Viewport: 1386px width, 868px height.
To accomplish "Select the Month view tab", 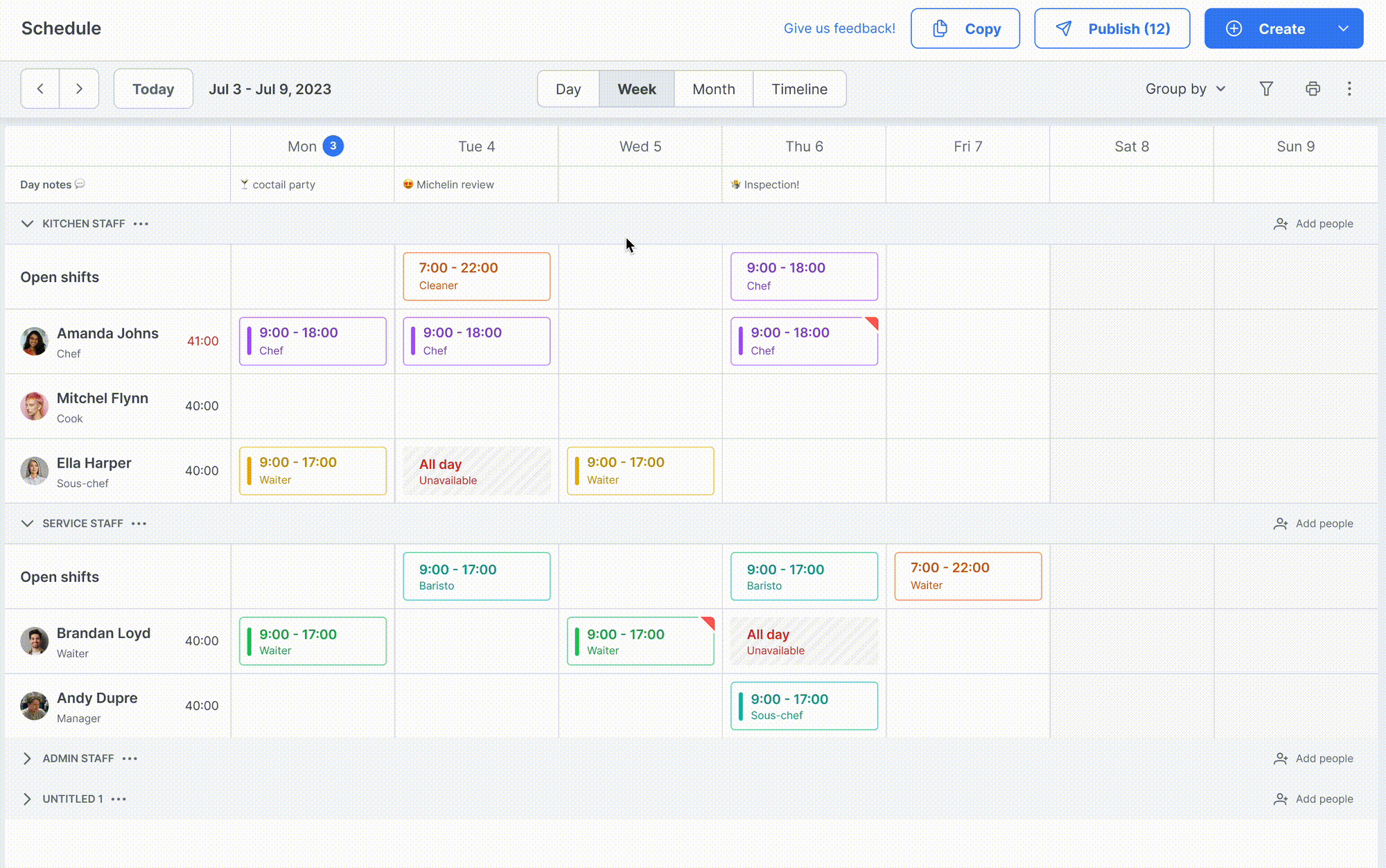I will tap(714, 89).
